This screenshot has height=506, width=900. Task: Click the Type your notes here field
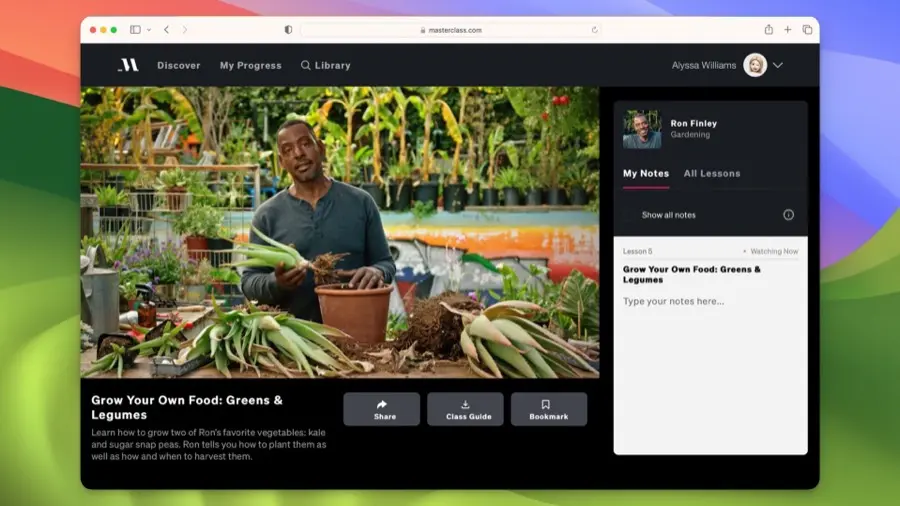[710, 301]
